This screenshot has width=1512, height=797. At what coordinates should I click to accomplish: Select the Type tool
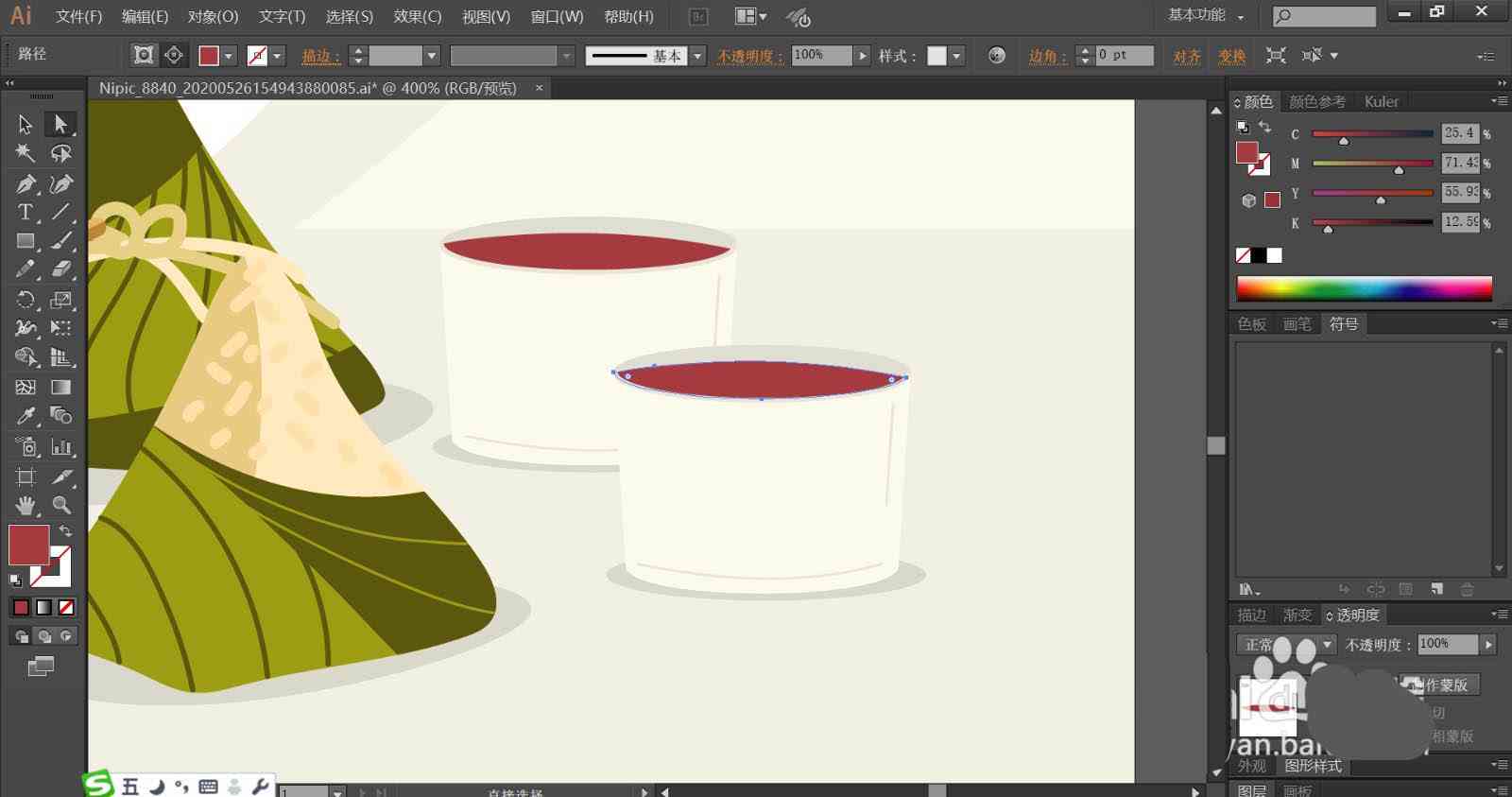coord(26,212)
